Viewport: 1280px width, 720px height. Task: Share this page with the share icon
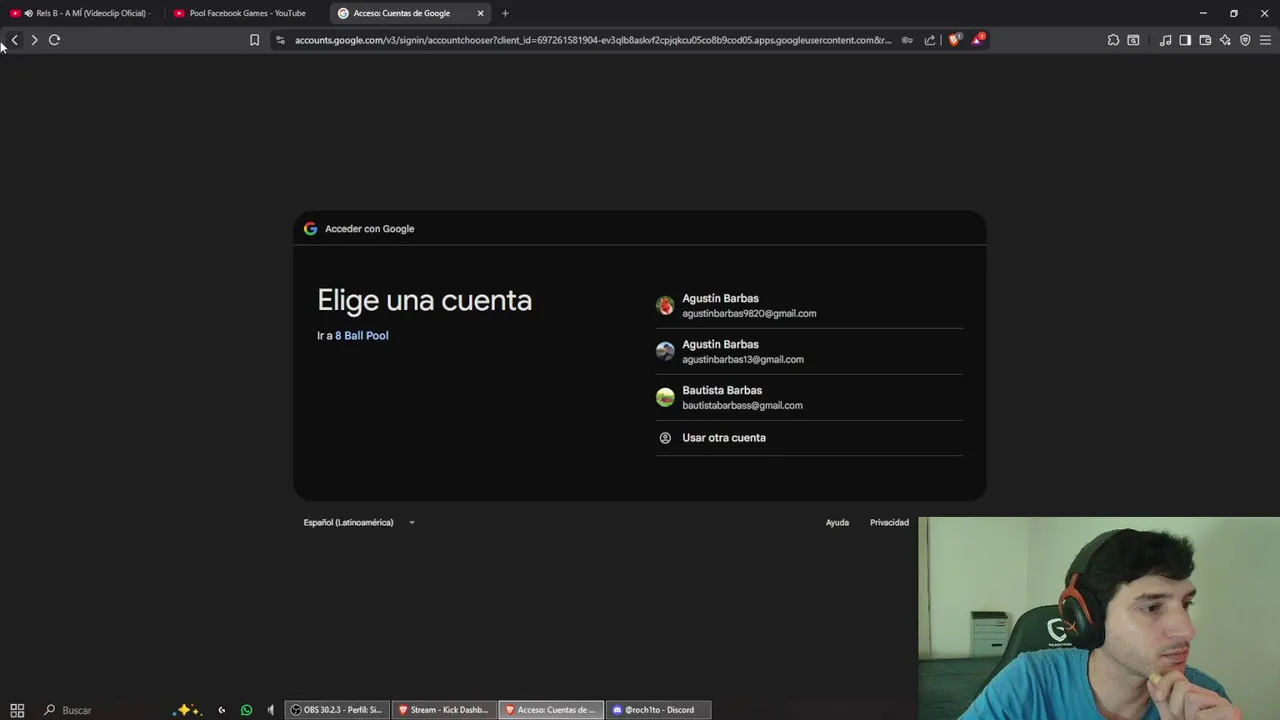tap(930, 40)
